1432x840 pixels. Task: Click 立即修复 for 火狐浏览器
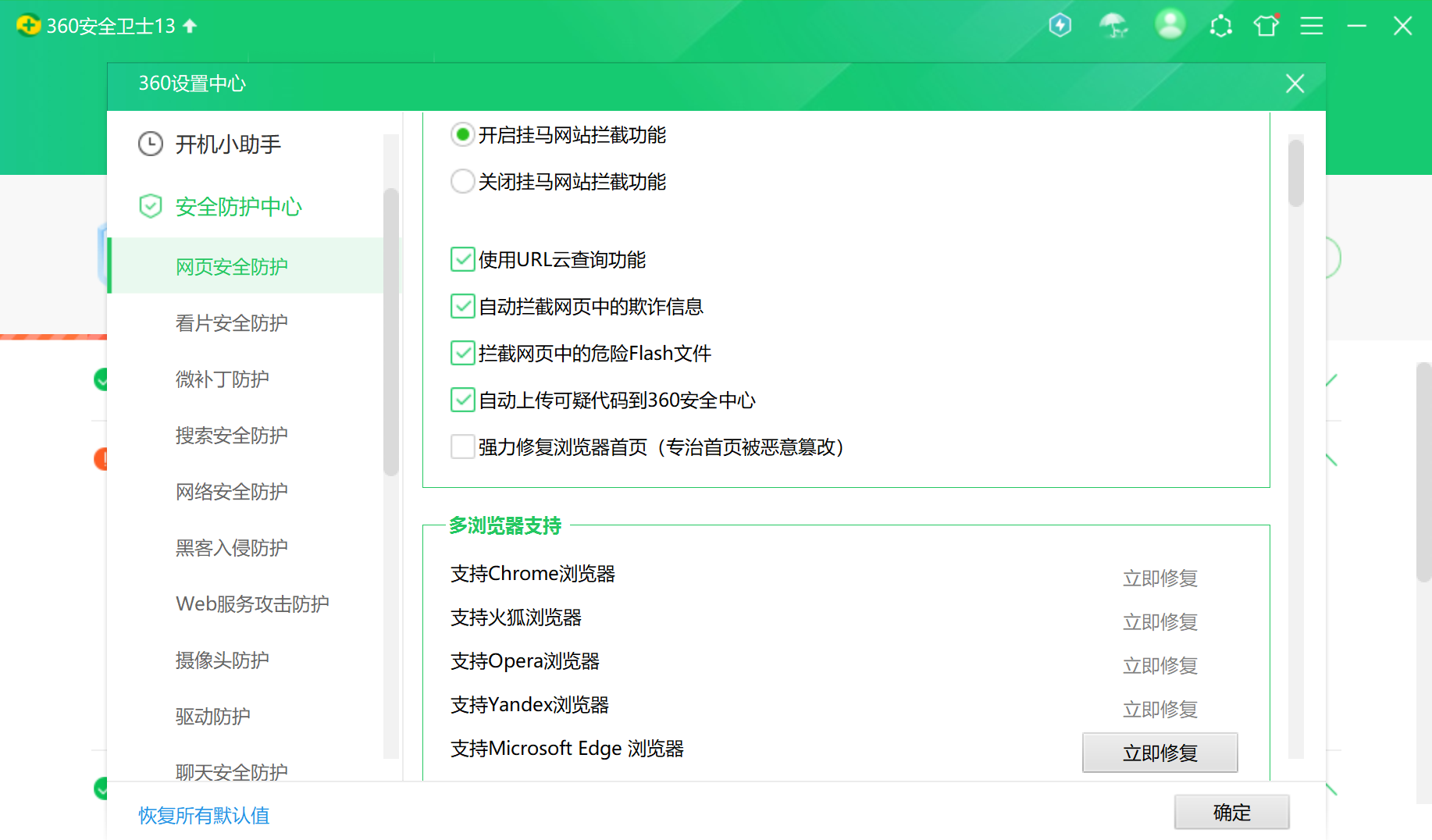pyautogui.click(x=1159, y=622)
